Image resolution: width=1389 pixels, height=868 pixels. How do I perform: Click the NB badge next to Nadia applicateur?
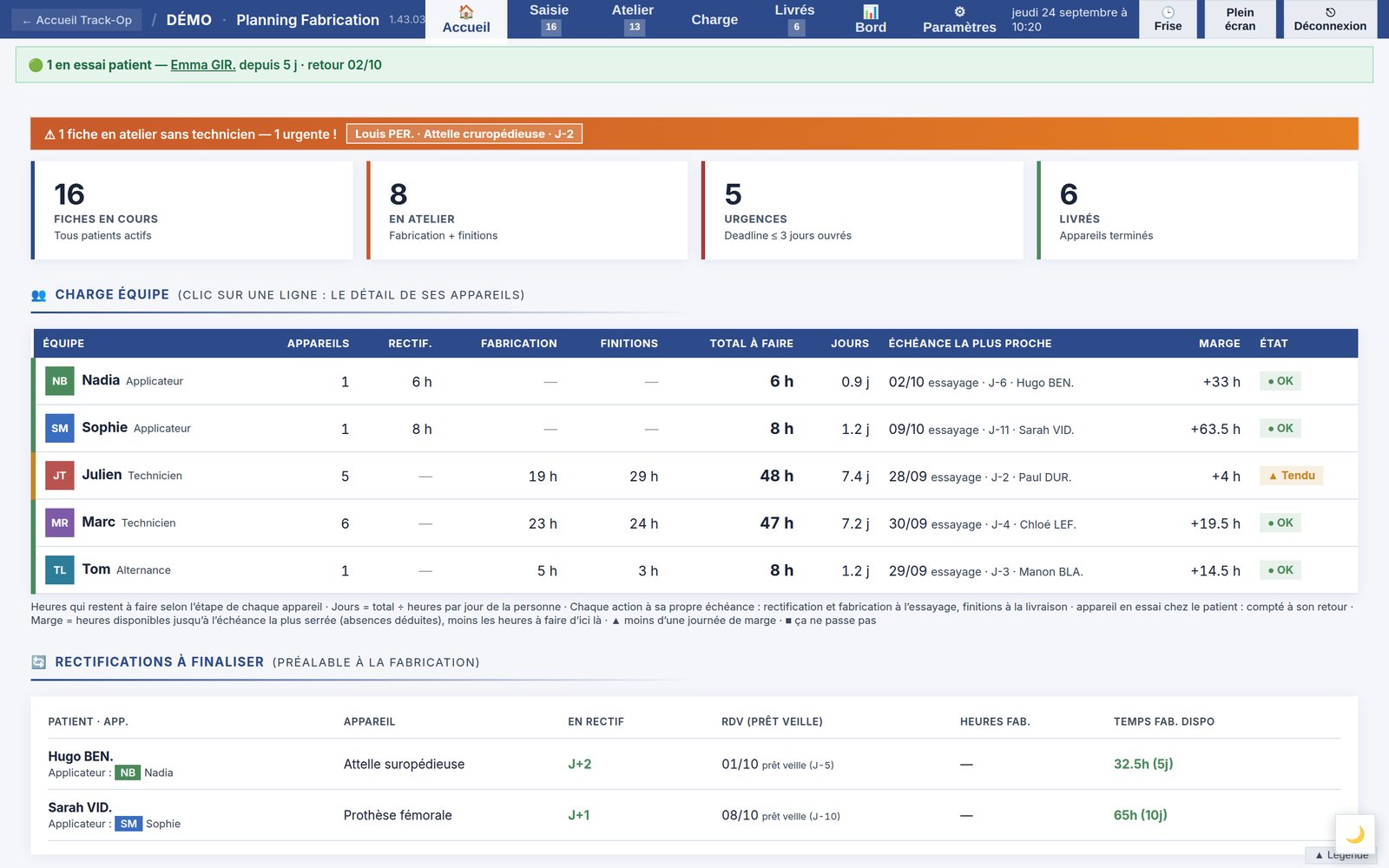128,773
